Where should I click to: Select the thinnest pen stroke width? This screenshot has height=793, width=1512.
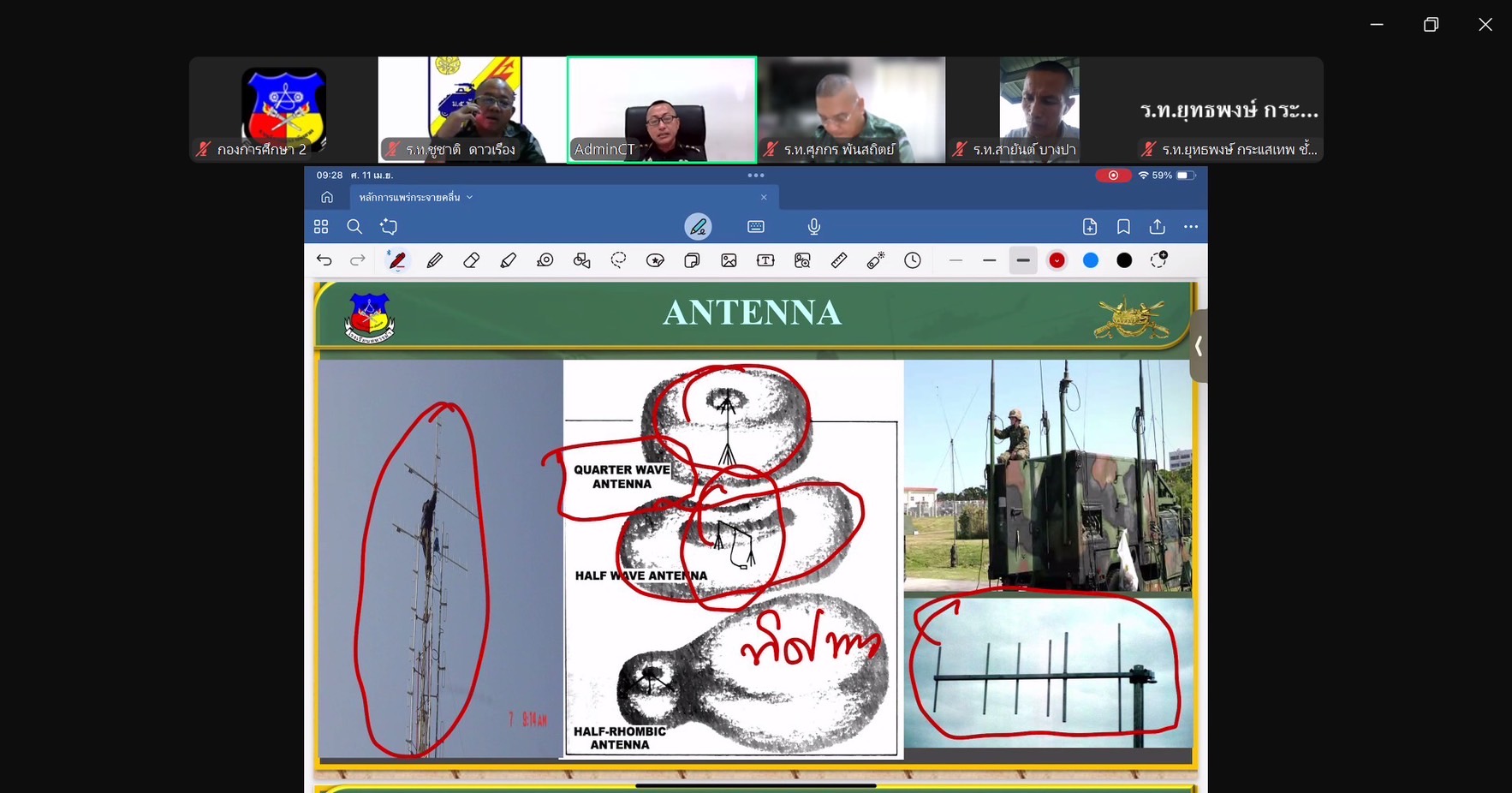click(x=956, y=260)
